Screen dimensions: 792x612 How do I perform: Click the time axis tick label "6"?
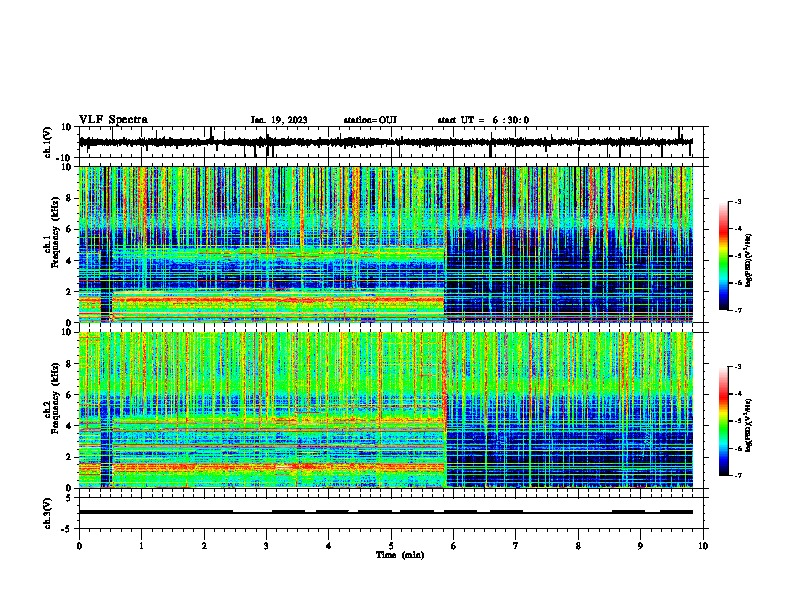pos(453,546)
